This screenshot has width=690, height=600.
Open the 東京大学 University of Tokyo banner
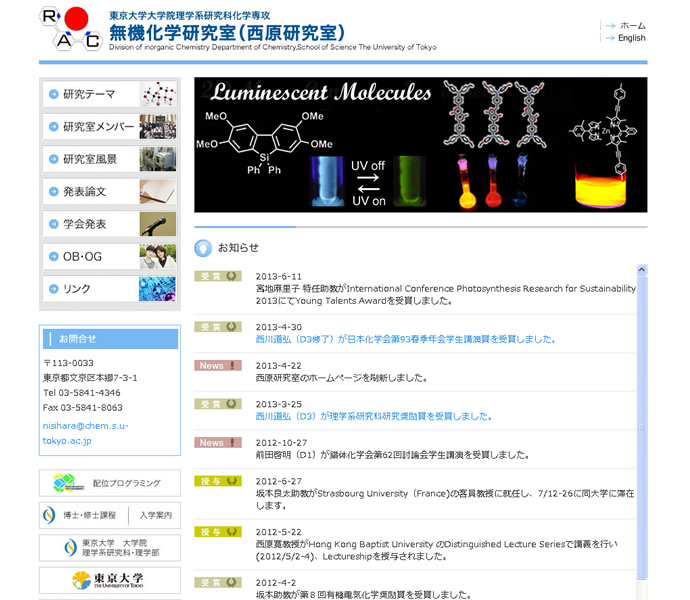110,580
